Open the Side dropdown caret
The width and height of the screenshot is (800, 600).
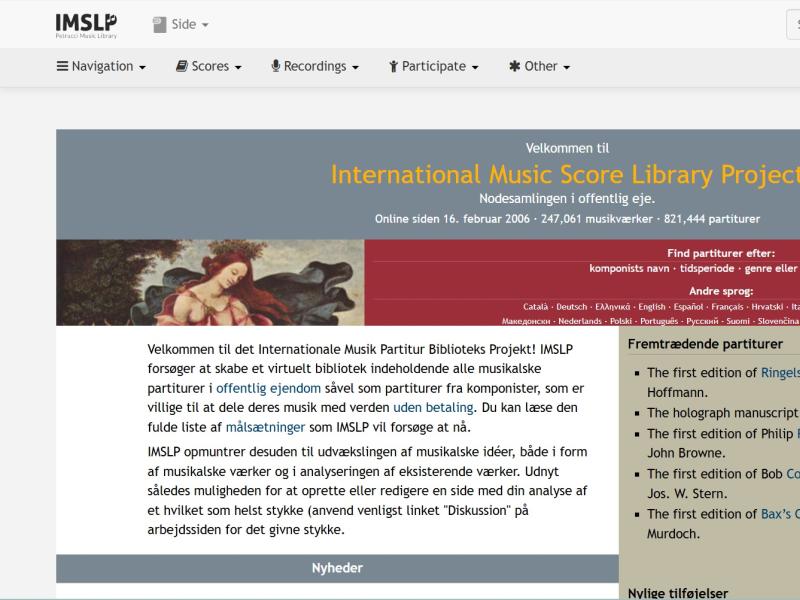[x=205, y=24]
